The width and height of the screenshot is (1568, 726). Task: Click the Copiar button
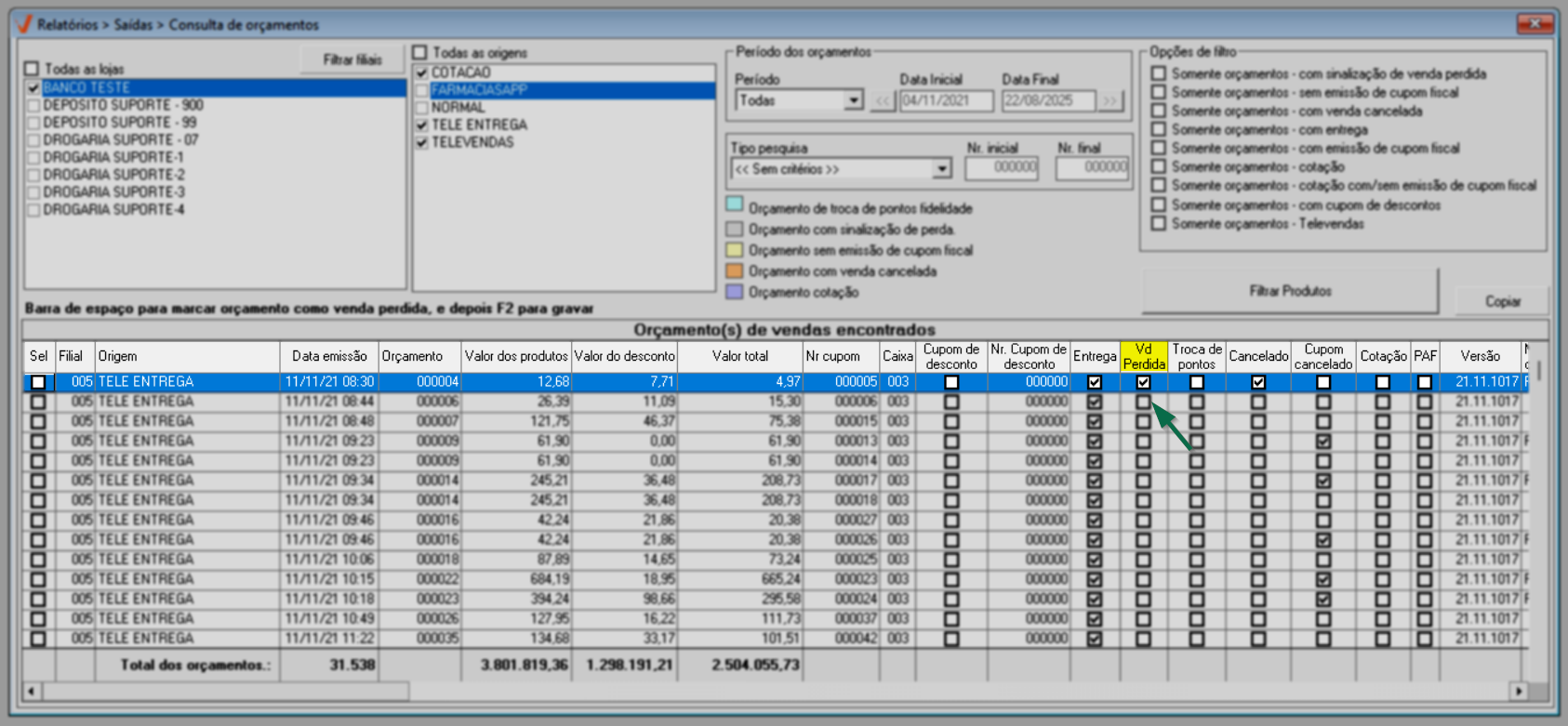click(x=1502, y=301)
